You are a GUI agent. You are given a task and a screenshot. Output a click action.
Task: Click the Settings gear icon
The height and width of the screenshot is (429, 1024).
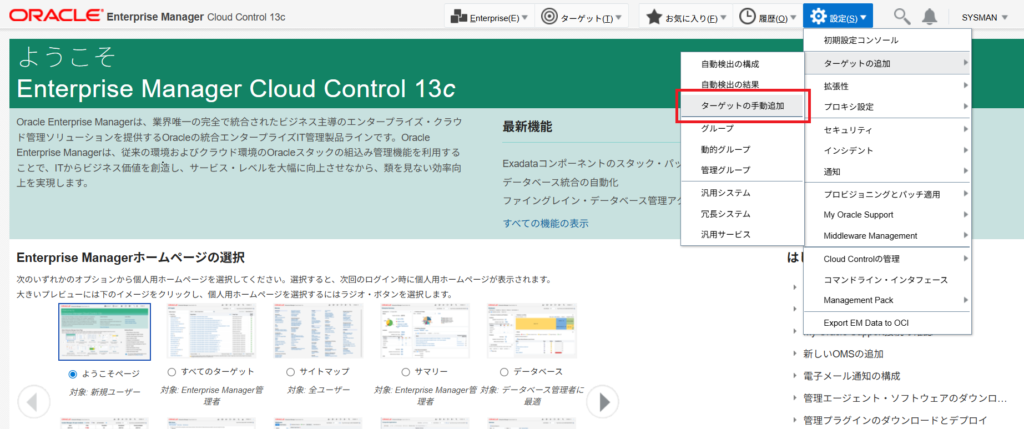coord(819,16)
